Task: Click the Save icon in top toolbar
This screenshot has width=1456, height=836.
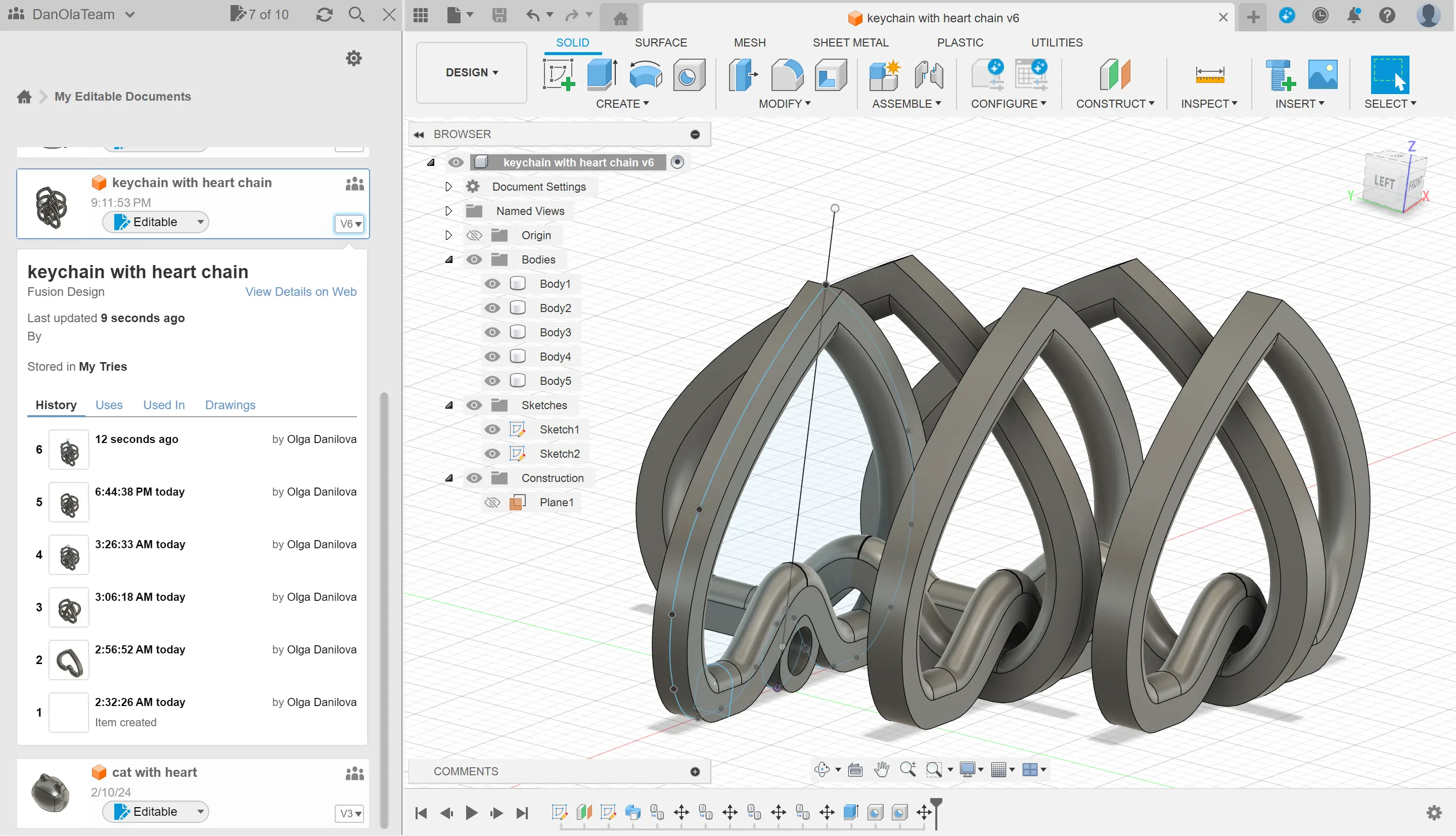Action: (499, 15)
